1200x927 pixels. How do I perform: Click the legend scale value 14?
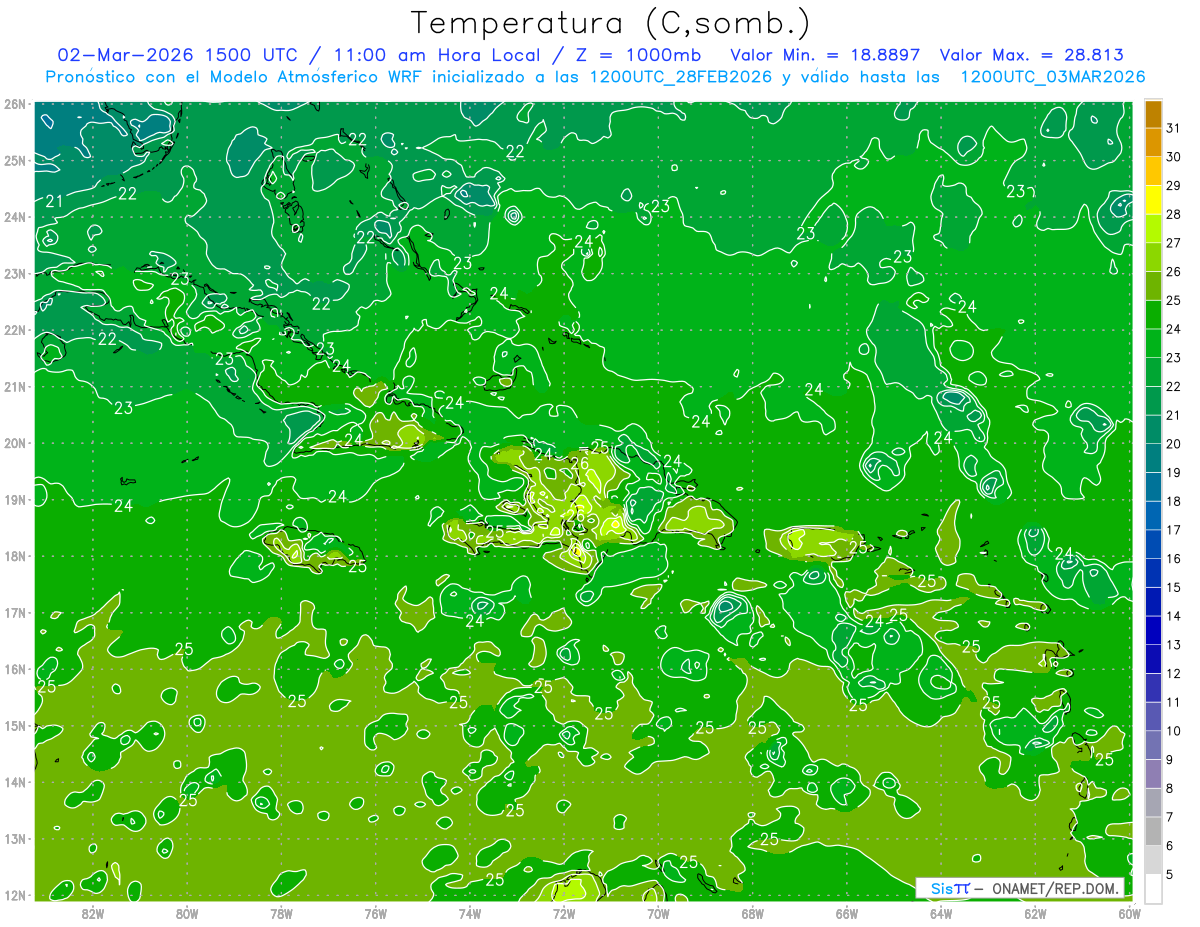(1174, 615)
